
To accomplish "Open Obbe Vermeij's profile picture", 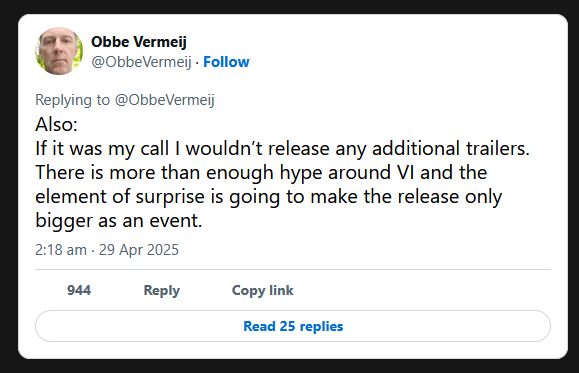I will click(59, 51).
